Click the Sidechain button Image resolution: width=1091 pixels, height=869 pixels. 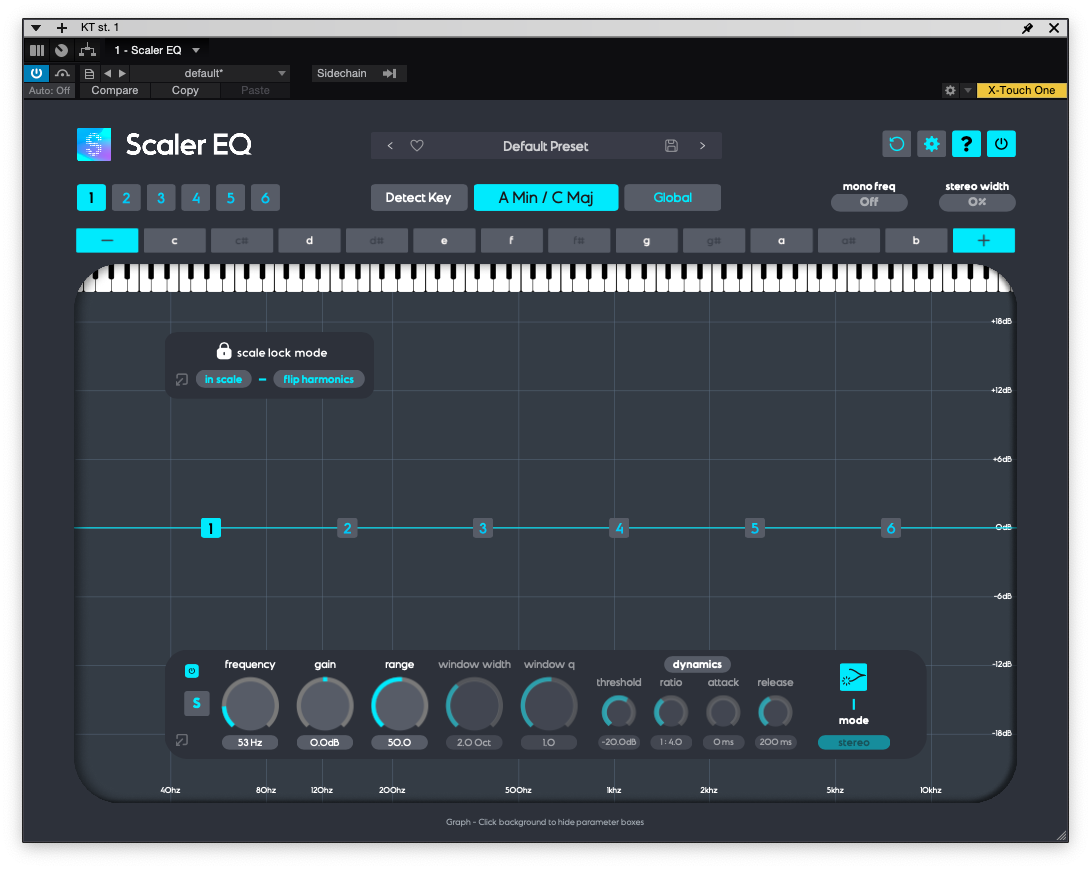click(x=358, y=73)
